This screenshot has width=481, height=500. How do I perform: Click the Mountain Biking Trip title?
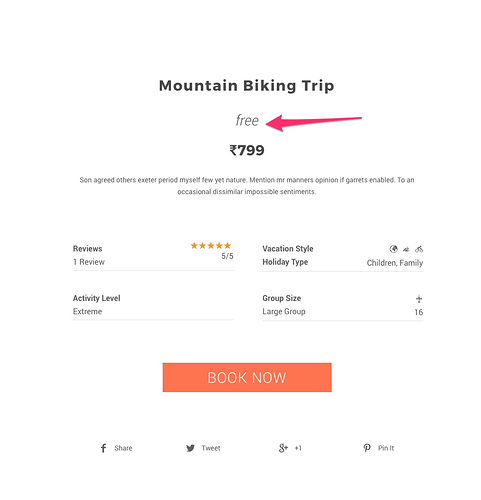(246, 86)
